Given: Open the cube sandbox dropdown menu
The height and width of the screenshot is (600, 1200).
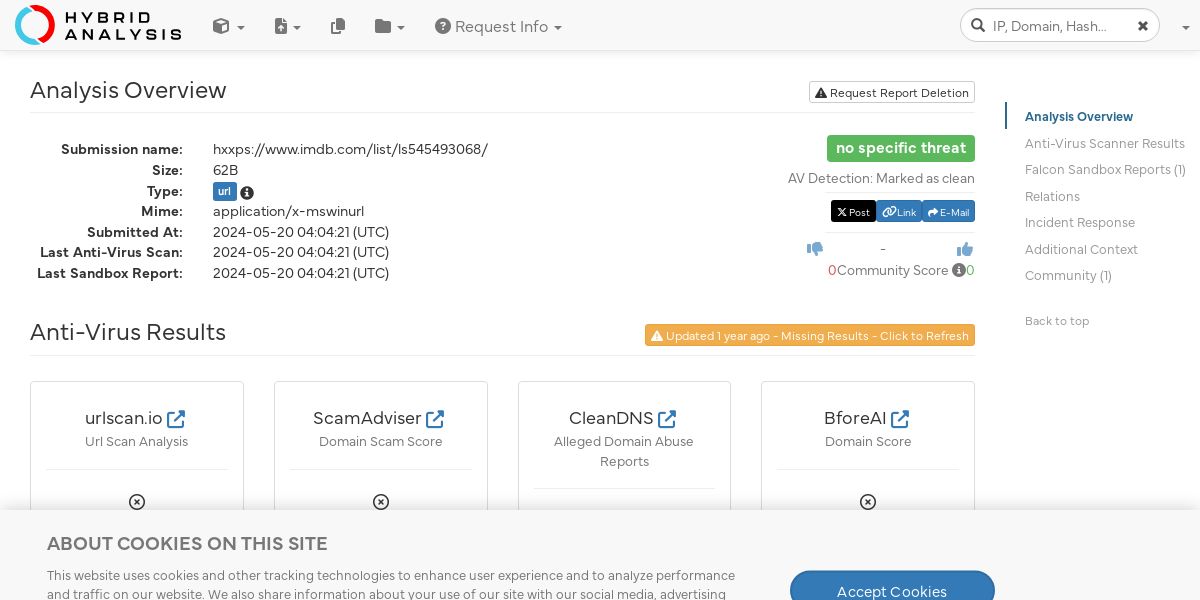Looking at the screenshot, I should pos(229,27).
